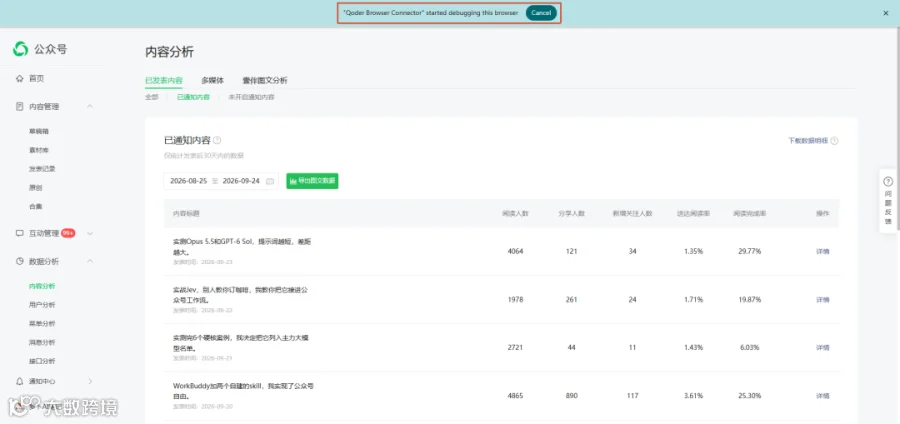Open the article titled 实测Opus 5.5和GPT-6 Sol
The height and width of the screenshot is (424, 900).
point(242,247)
